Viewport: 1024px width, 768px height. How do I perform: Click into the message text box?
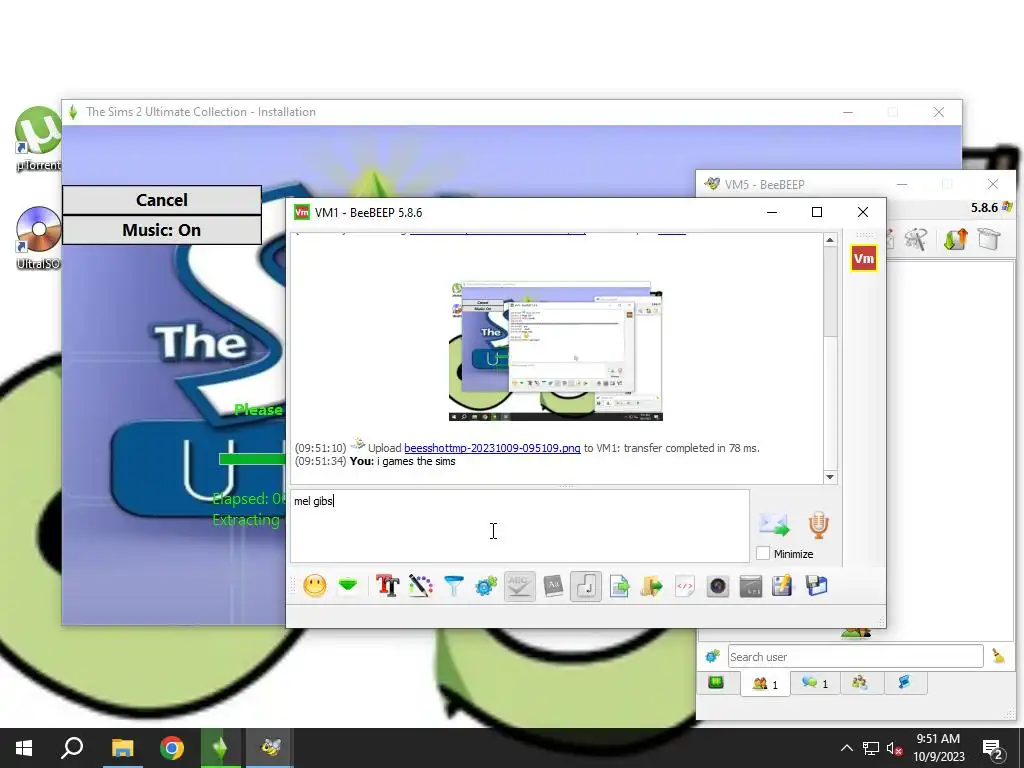point(520,526)
